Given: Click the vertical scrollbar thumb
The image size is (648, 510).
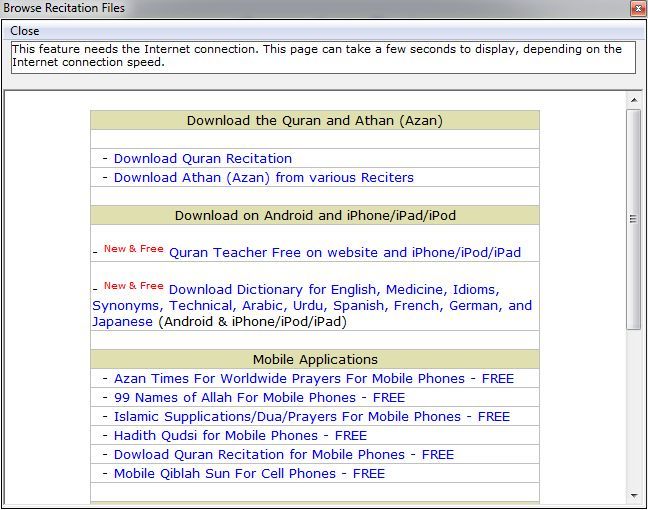Looking at the screenshot, I should tap(634, 219).
